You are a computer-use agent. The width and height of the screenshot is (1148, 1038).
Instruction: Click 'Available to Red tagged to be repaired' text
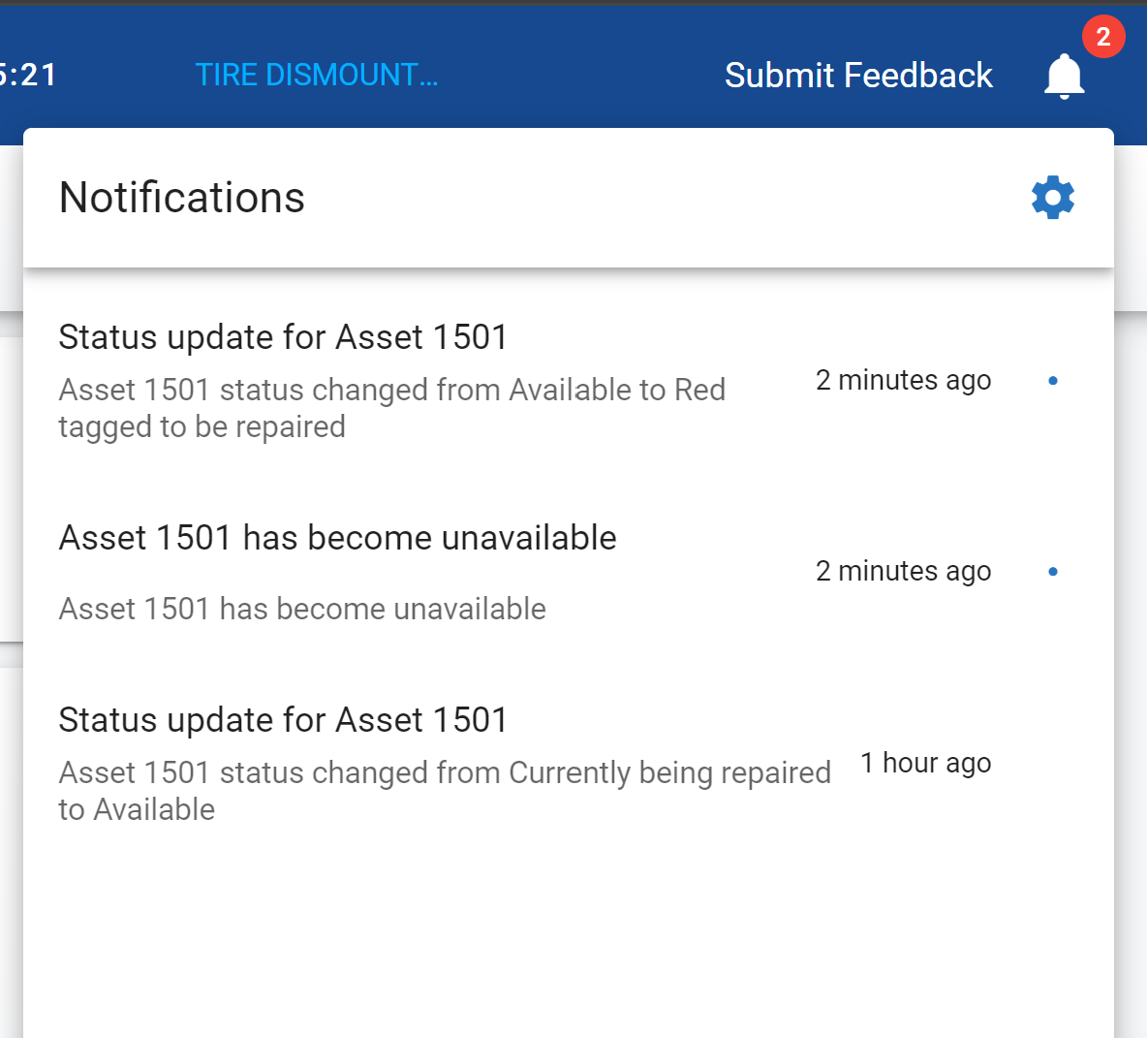click(391, 408)
